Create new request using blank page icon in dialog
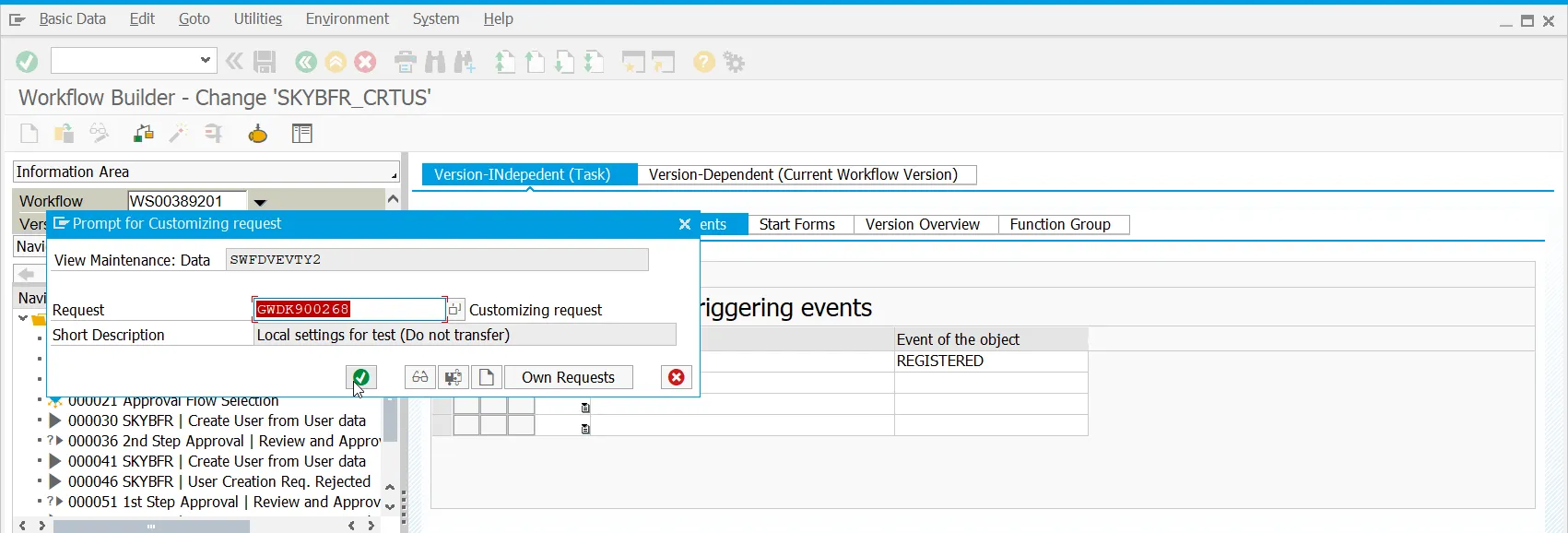The width and height of the screenshot is (1568, 533). coord(486,377)
